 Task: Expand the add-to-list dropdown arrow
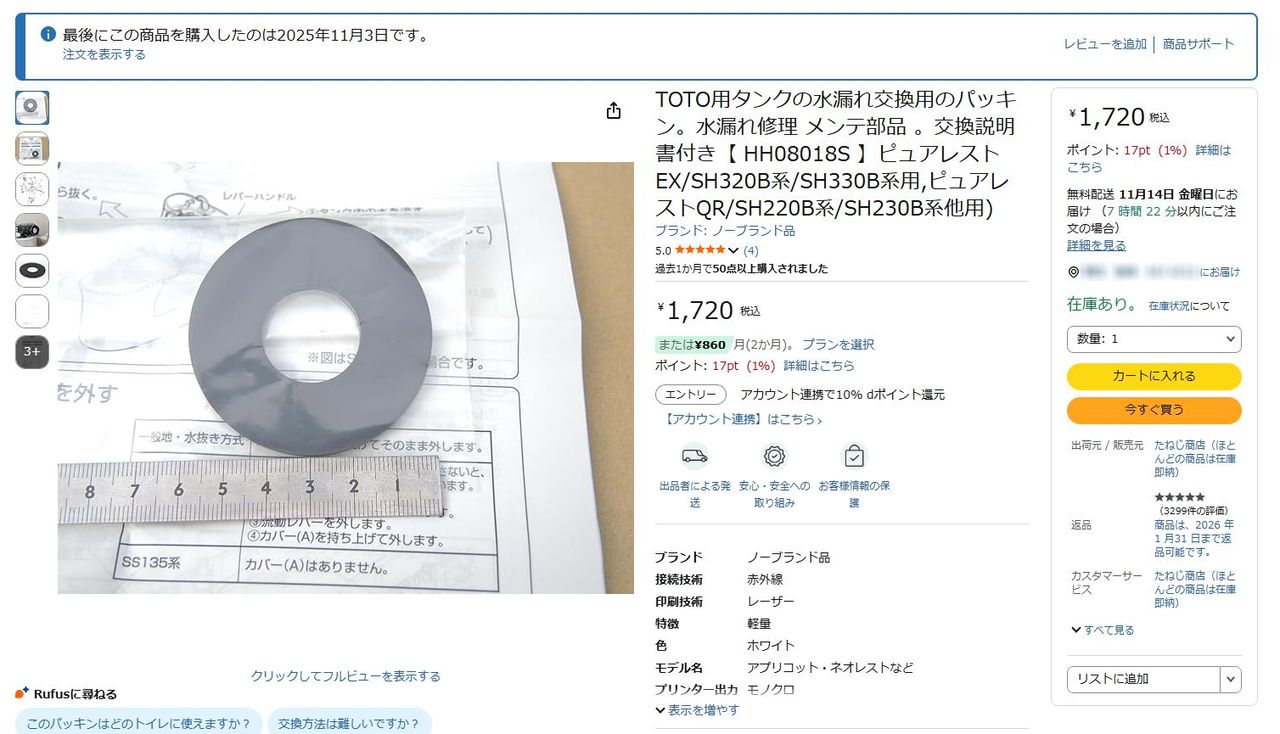point(1231,679)
